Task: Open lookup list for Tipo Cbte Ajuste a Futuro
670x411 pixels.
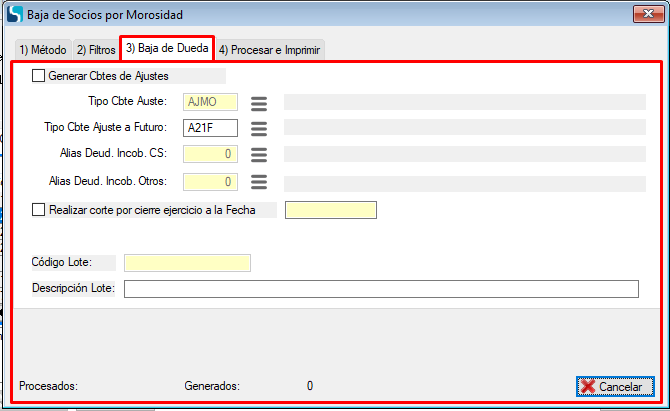Action: tap(259, 128)
